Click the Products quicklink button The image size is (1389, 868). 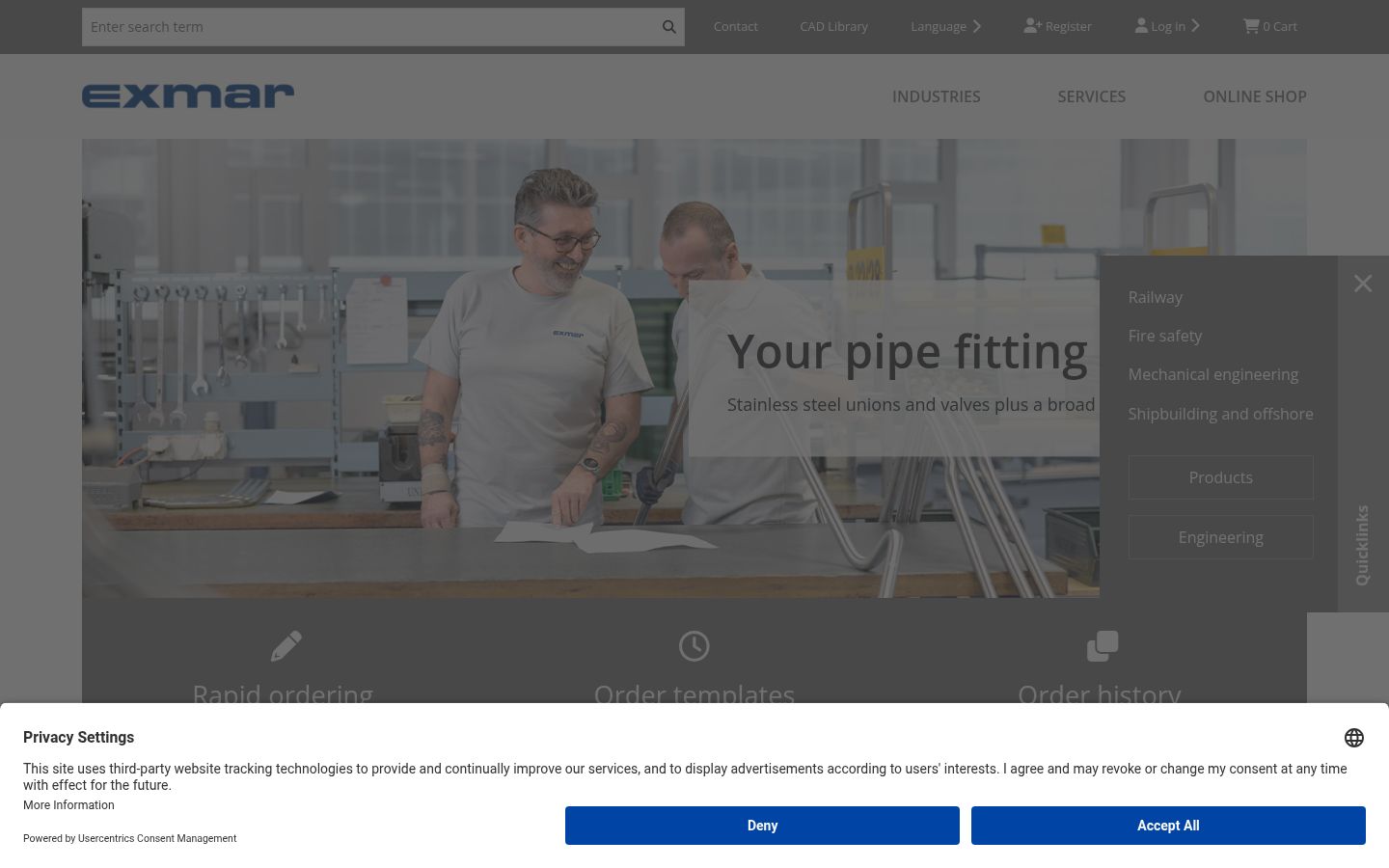point(1221,477)
